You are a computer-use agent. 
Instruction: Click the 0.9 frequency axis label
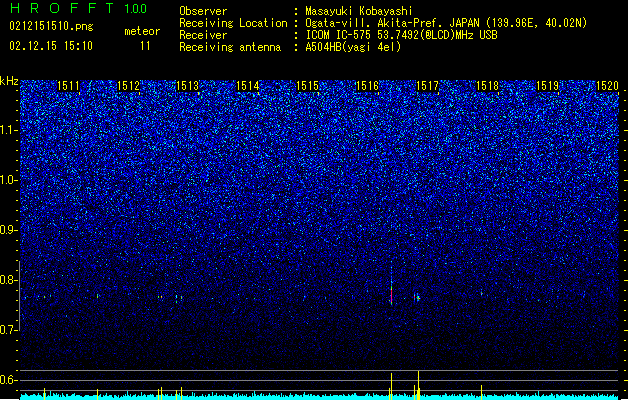pyautogui.click(x=9, y=230)
